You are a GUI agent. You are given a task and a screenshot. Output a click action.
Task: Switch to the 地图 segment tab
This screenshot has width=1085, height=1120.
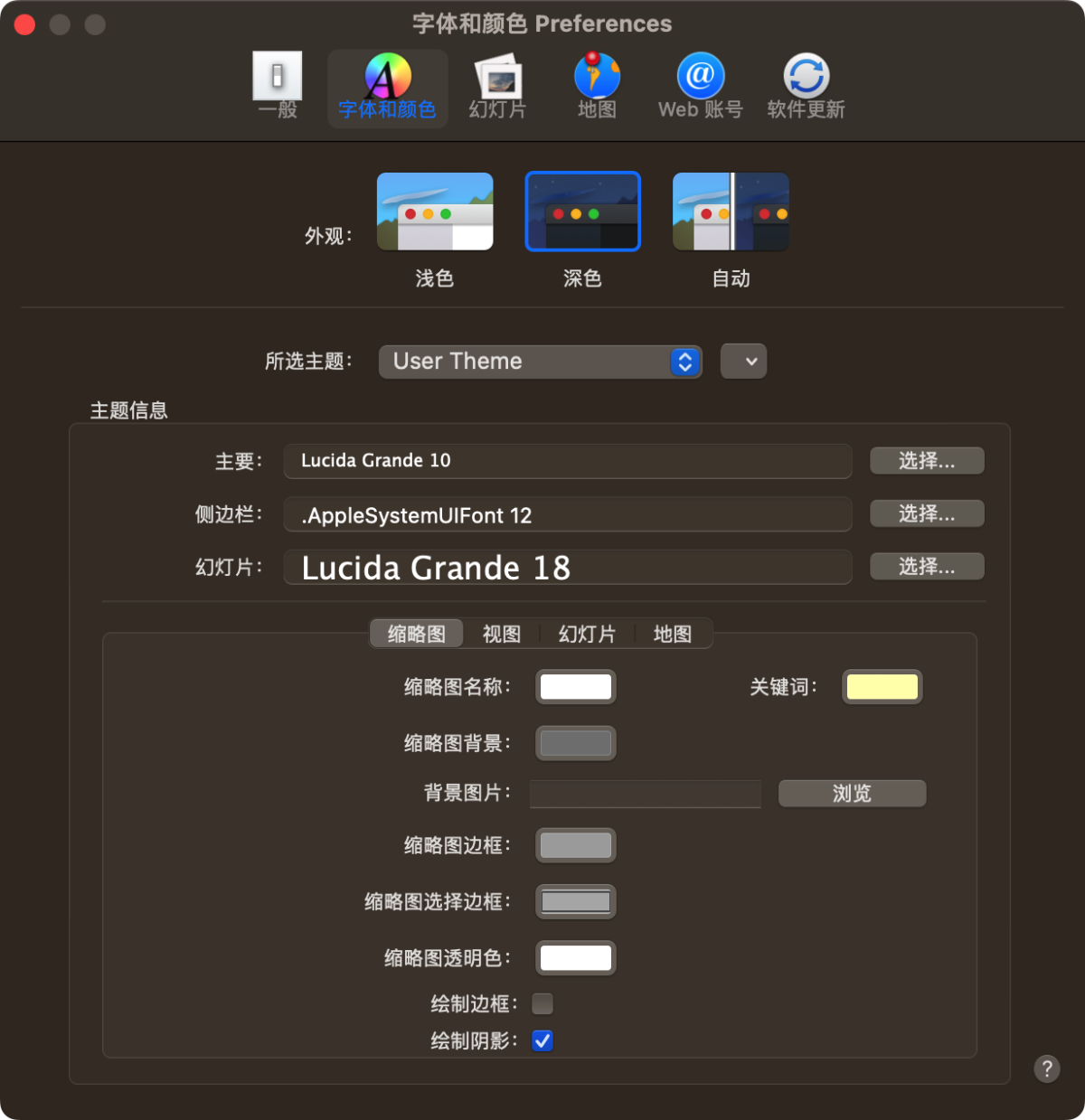(673, 634)
